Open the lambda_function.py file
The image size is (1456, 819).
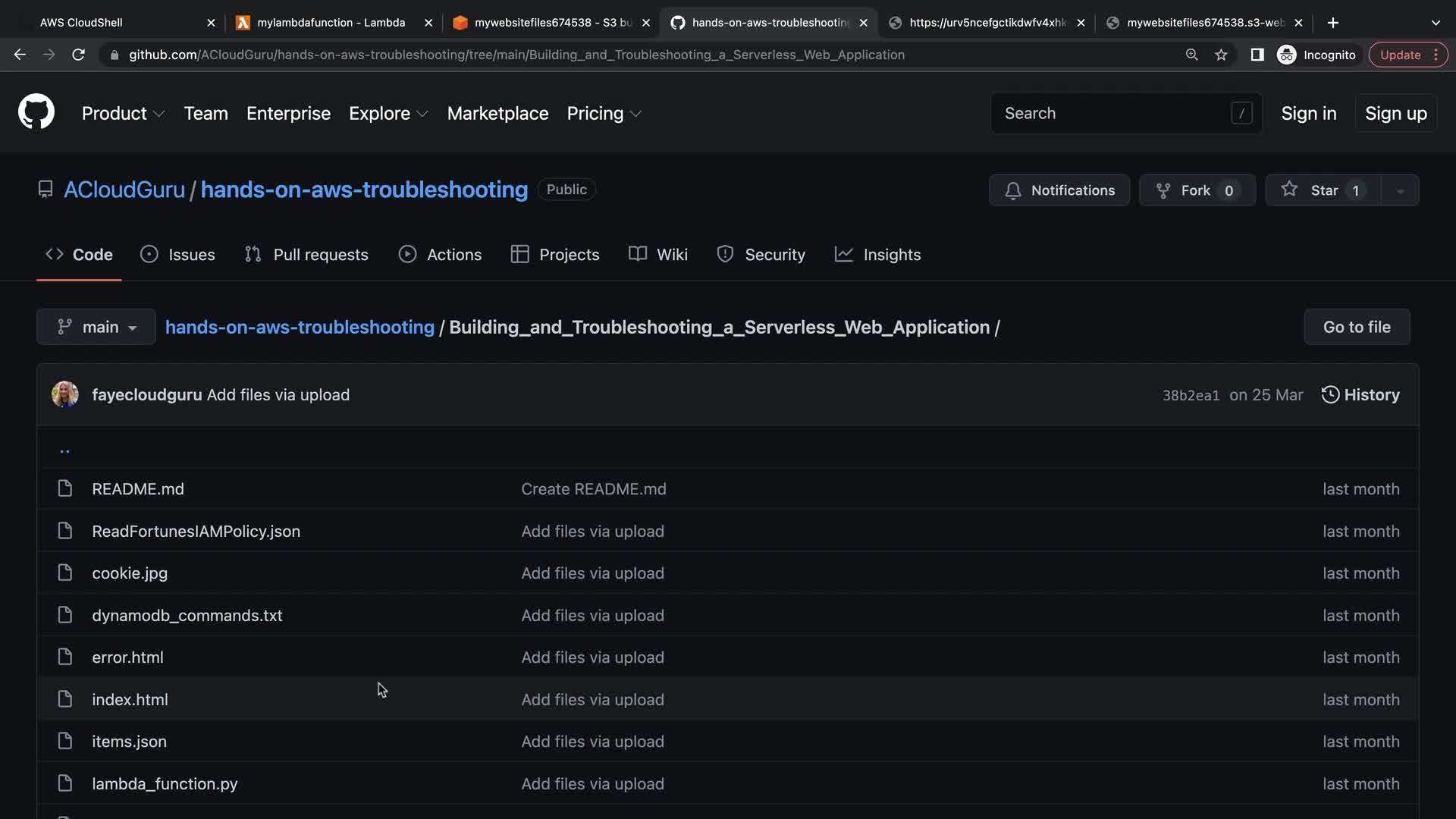tap(165, 783)
